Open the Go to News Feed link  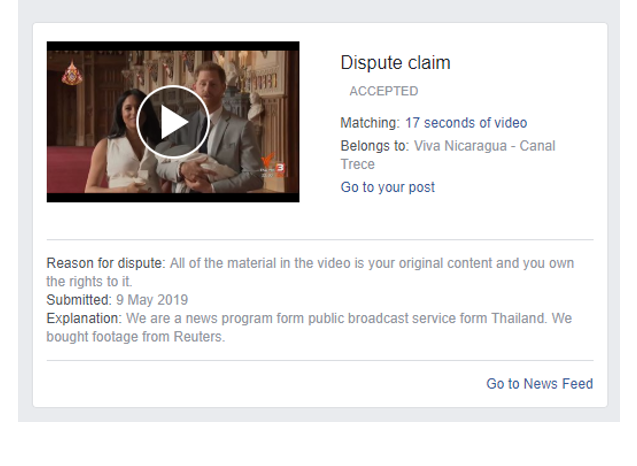(540, 384)
